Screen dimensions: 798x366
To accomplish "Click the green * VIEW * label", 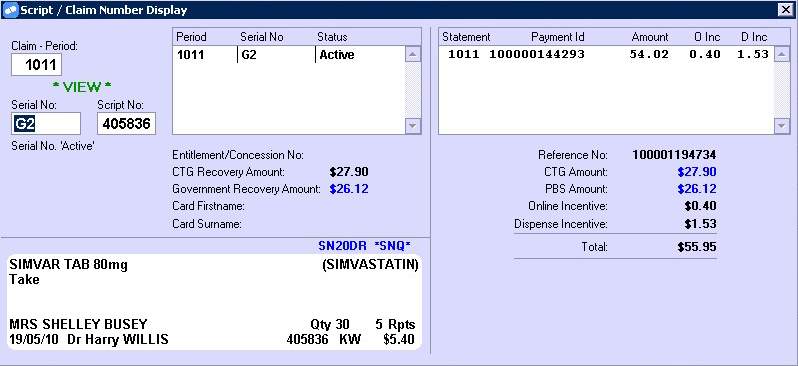I will coord(82,87).
